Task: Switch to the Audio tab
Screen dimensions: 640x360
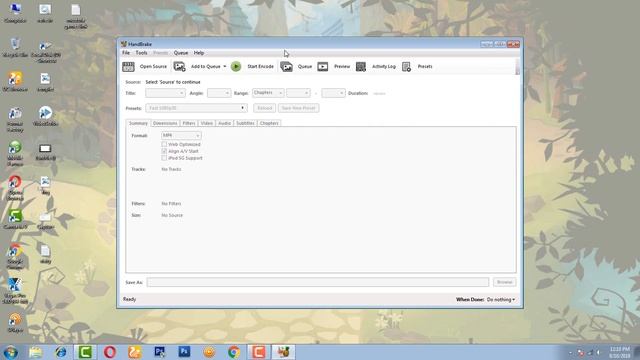Action: point(224,123)
